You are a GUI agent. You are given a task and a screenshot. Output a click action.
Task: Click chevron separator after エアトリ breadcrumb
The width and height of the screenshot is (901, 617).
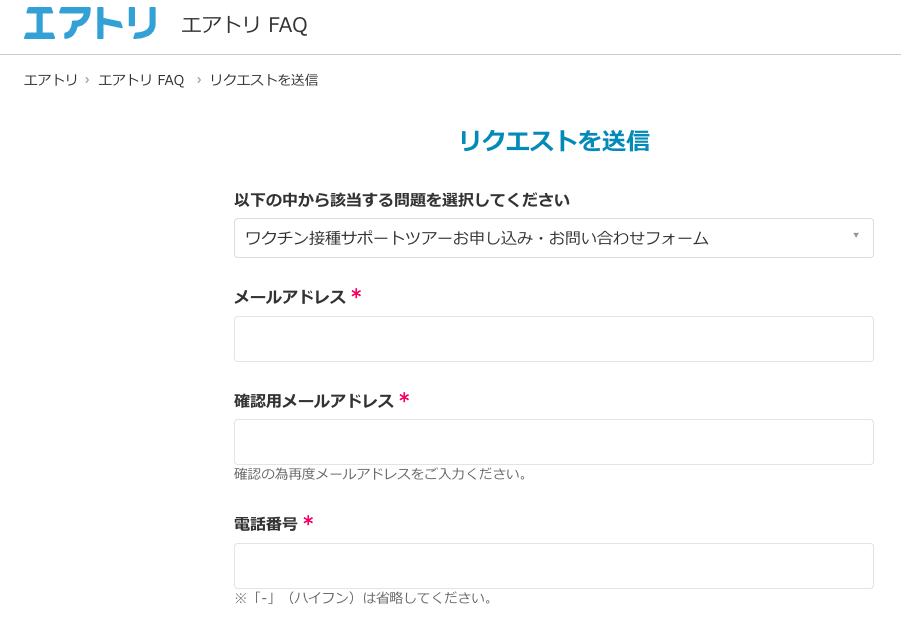tap(87, 80)
